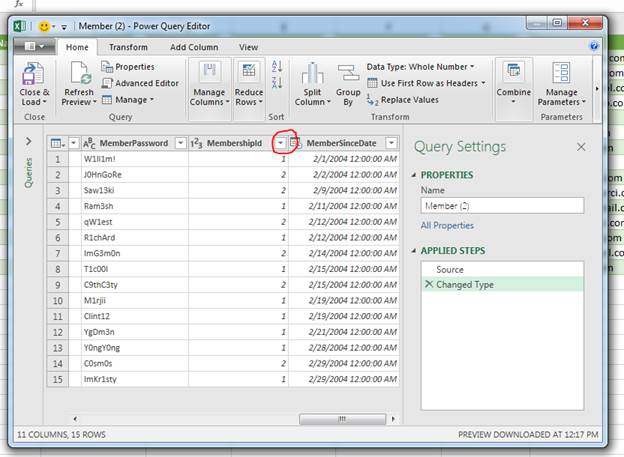Click the Reduce Rows icon
This screenshot has width=624, height=457.
249,71
